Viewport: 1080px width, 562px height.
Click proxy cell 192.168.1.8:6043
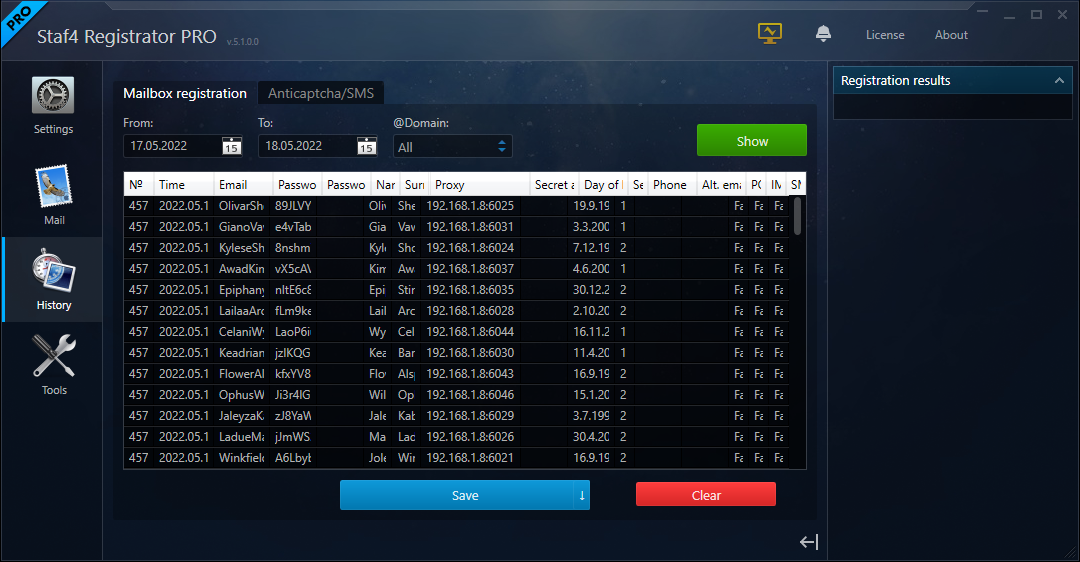coord(470,374)
